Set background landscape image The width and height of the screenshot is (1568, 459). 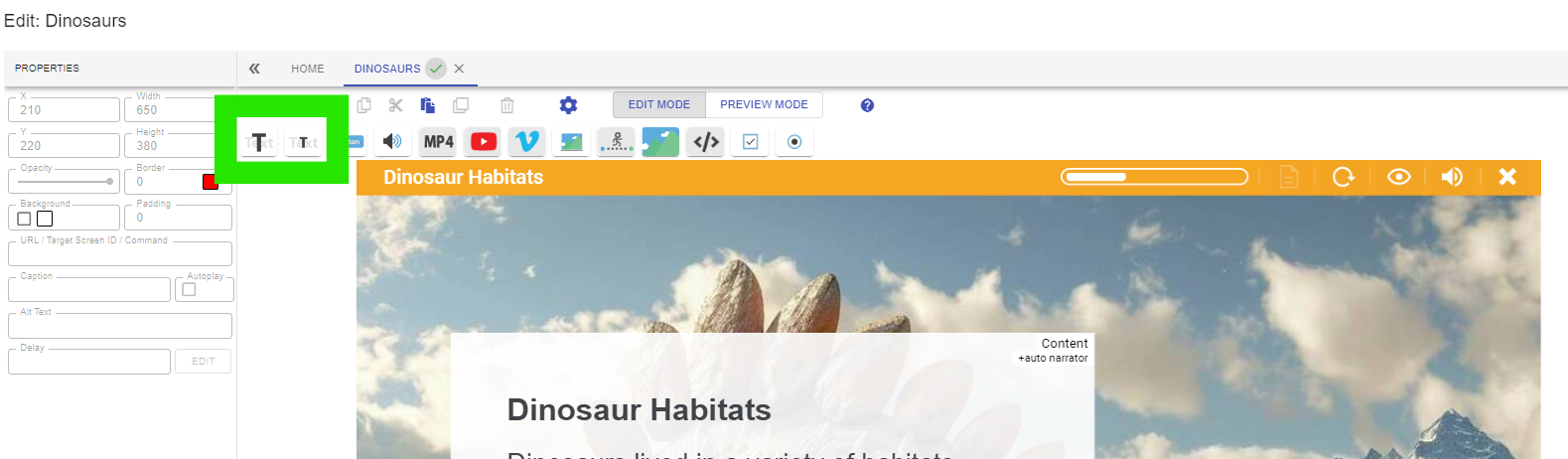coord(660,142)
